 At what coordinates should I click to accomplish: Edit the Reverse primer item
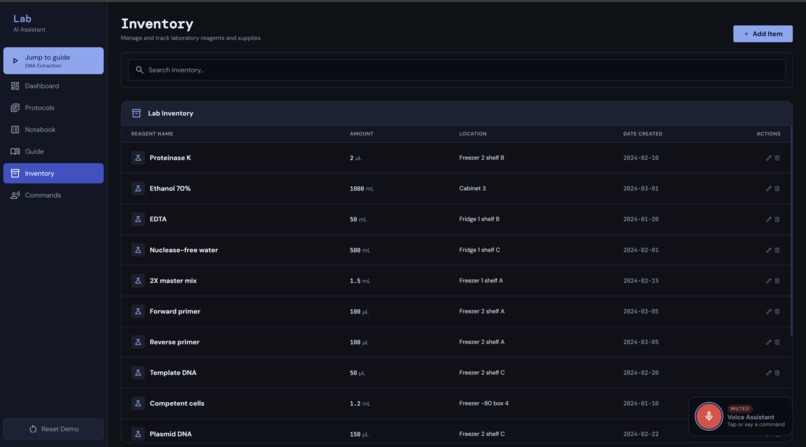click(768, 342)
